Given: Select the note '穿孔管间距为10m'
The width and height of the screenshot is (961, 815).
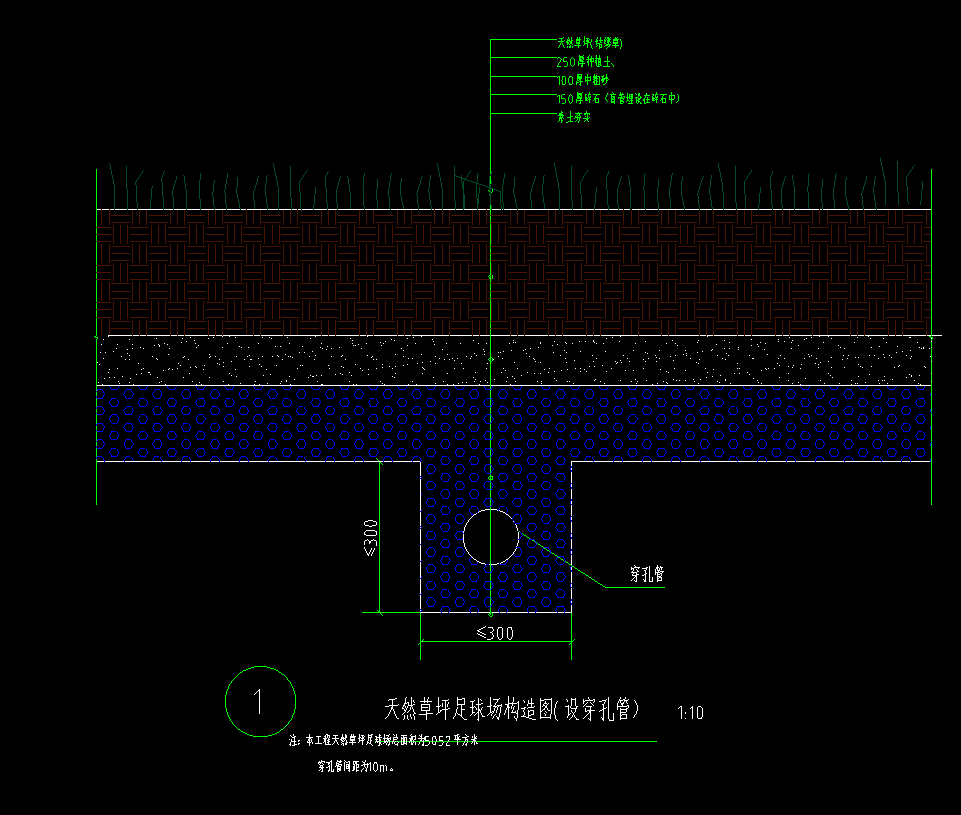Looking at the screenshot, I should click(355, 767).
